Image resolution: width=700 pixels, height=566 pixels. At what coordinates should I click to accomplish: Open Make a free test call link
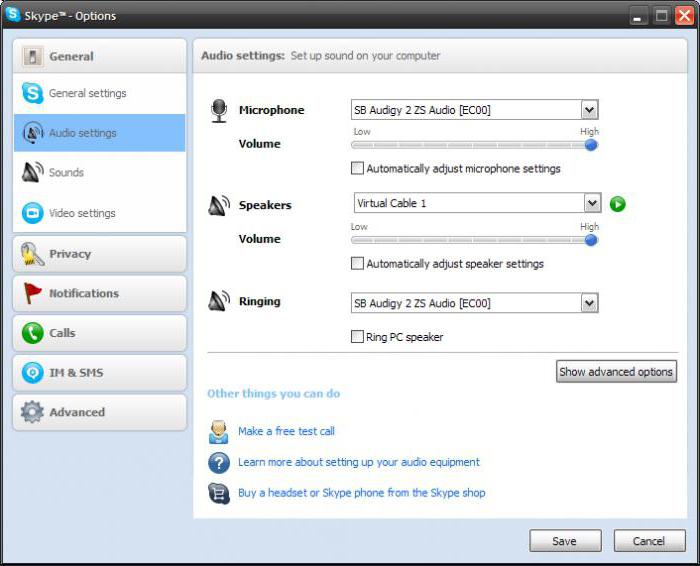coord(286,431)
